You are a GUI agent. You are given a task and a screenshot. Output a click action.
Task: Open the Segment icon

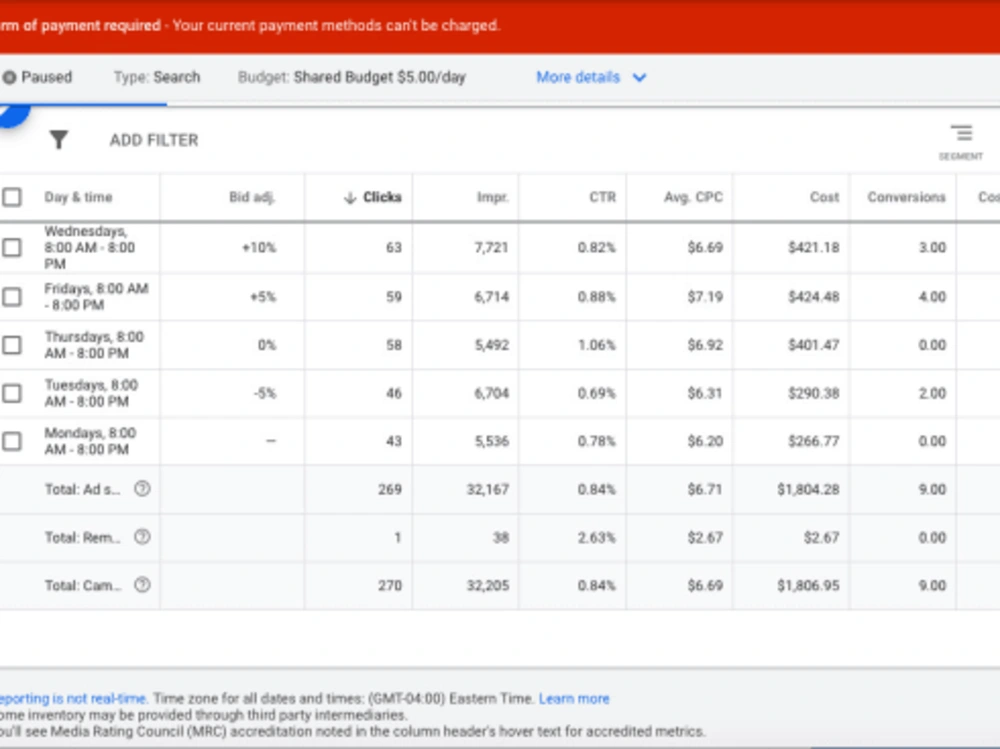(961, 133)
